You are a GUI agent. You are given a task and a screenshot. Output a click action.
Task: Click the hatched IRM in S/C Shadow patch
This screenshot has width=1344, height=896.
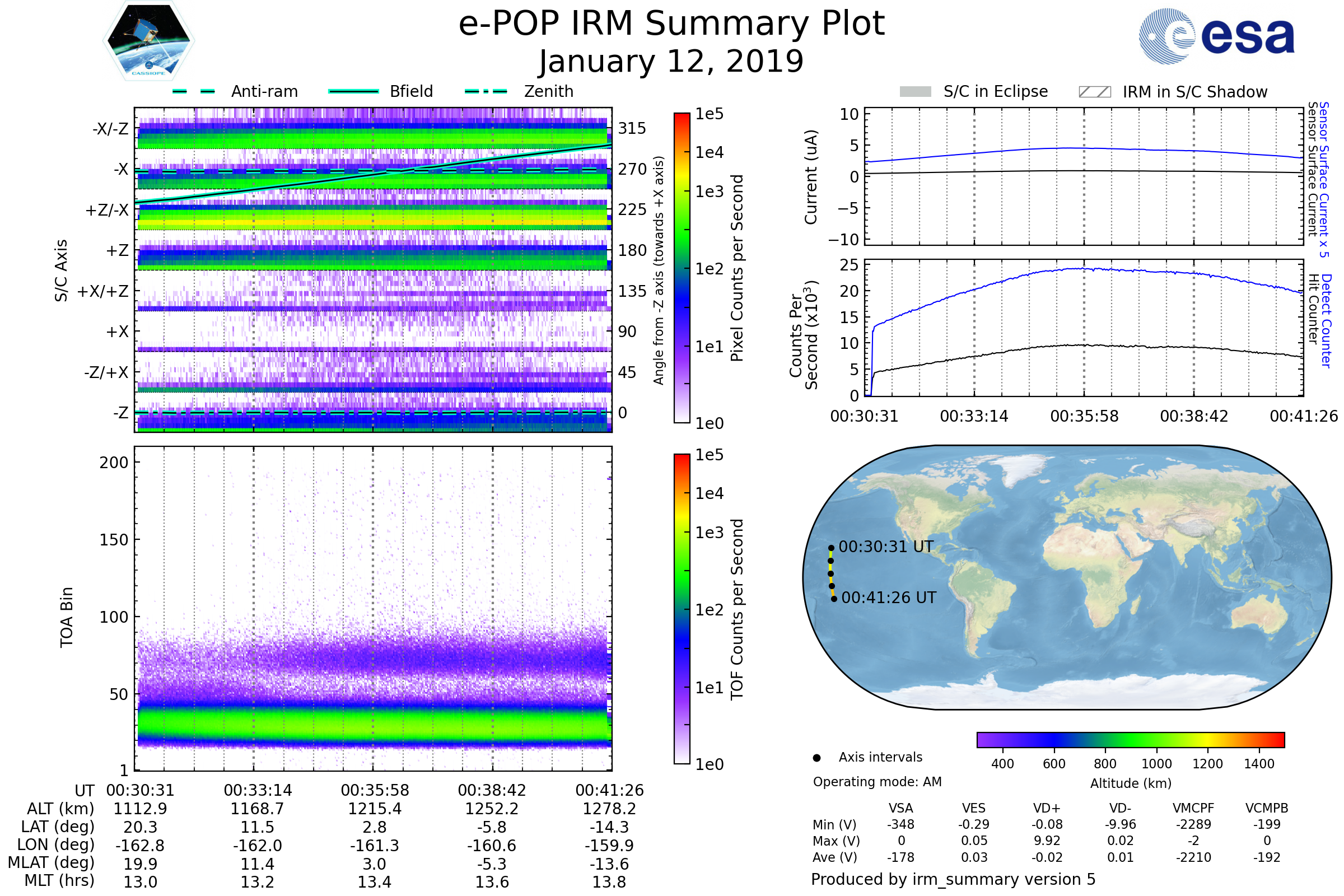point(1094,92)
